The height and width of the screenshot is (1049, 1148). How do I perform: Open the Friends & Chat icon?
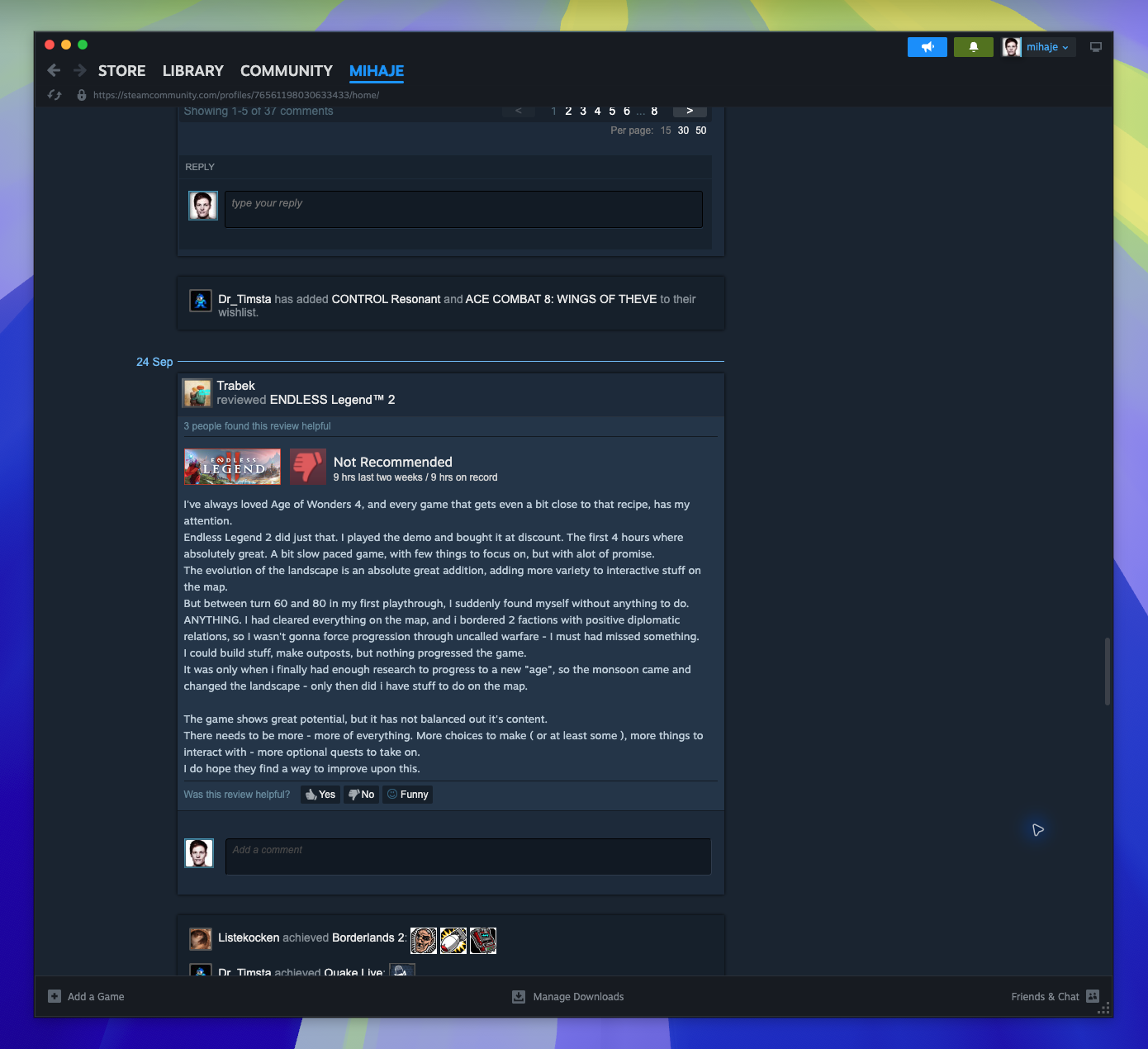click(1093, 996)
